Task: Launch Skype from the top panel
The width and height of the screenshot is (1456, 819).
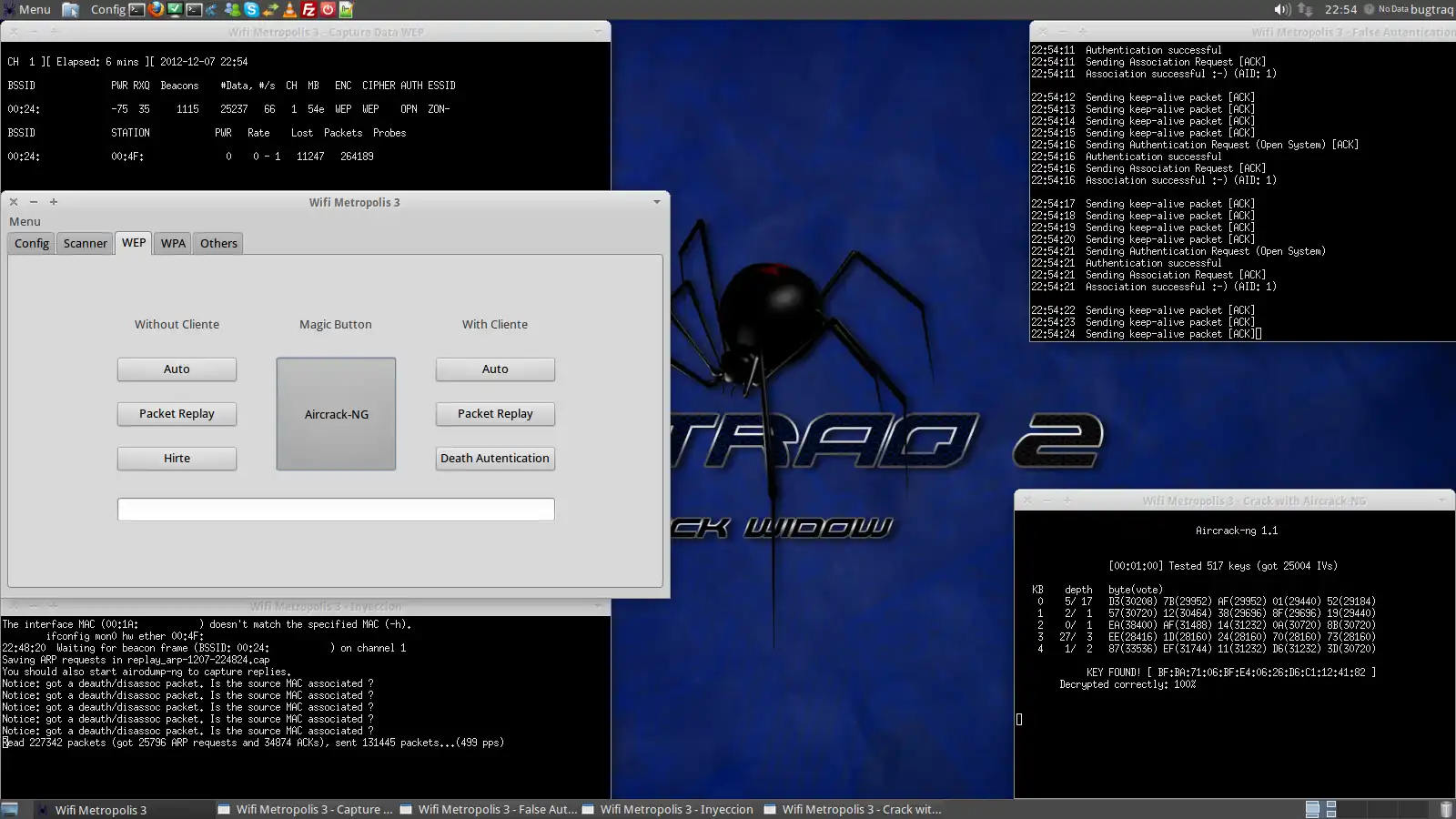Action: (x=251, y=9)
